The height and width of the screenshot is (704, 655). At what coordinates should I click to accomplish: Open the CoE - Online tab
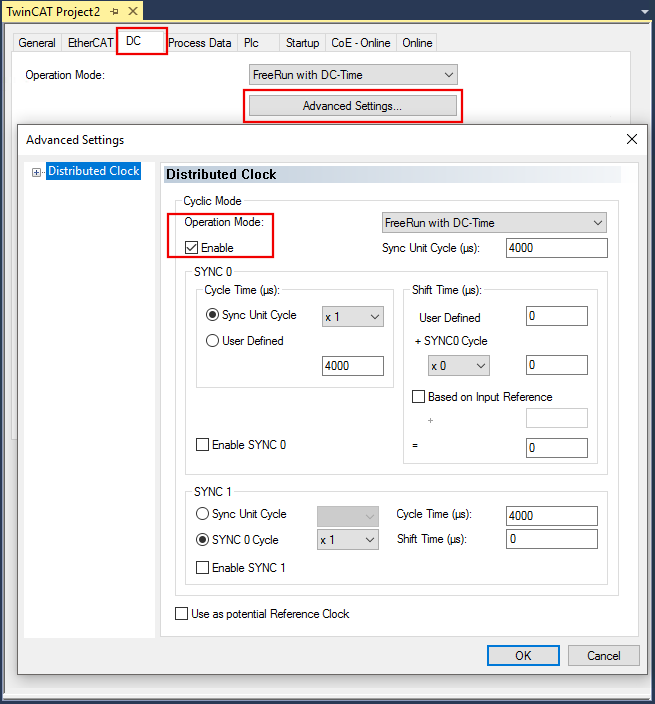360,43
